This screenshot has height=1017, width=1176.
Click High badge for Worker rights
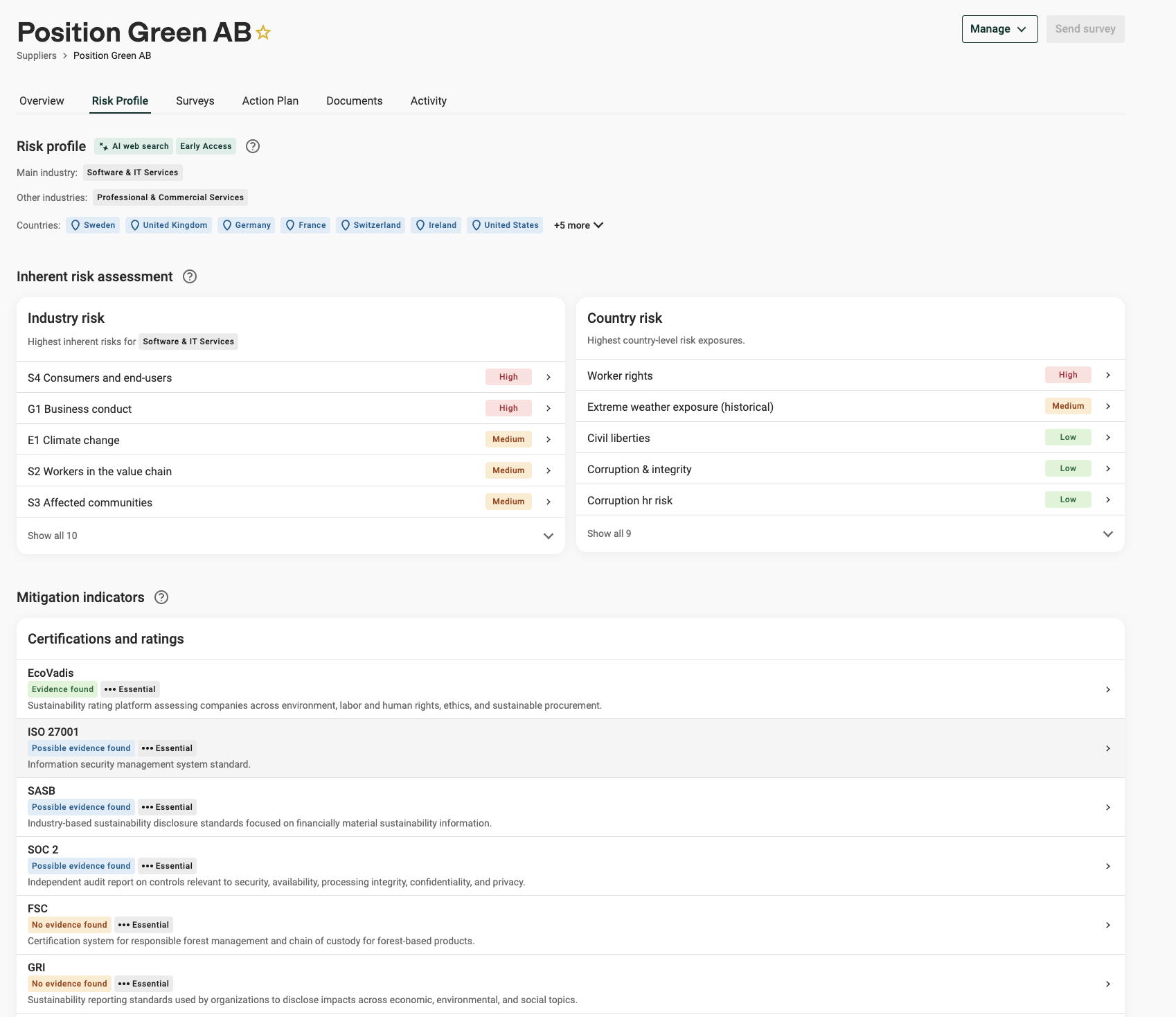tap(1068, 375)
